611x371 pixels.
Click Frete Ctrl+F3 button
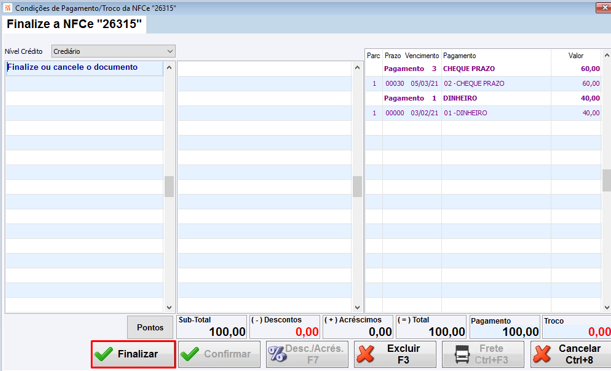(483, 354)
